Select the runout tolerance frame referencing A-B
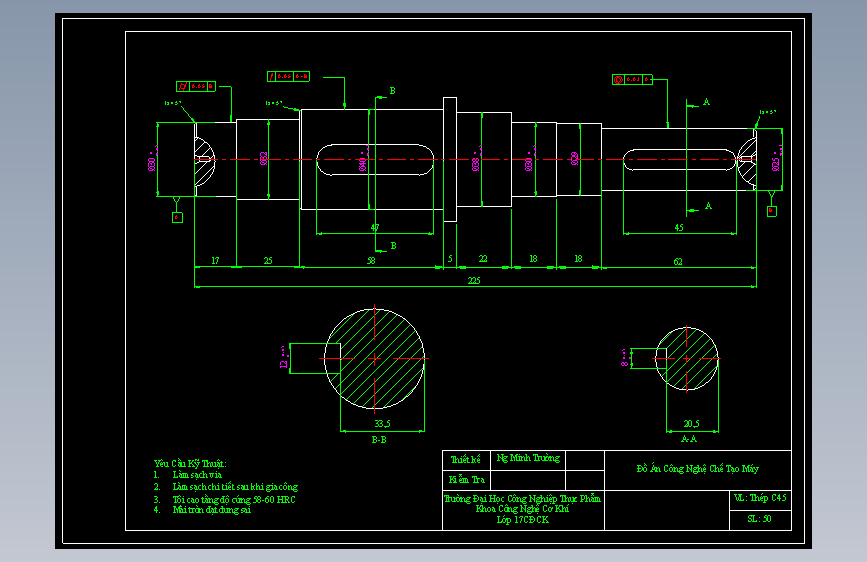Screen dimensions: 867x562 [288, 76]
